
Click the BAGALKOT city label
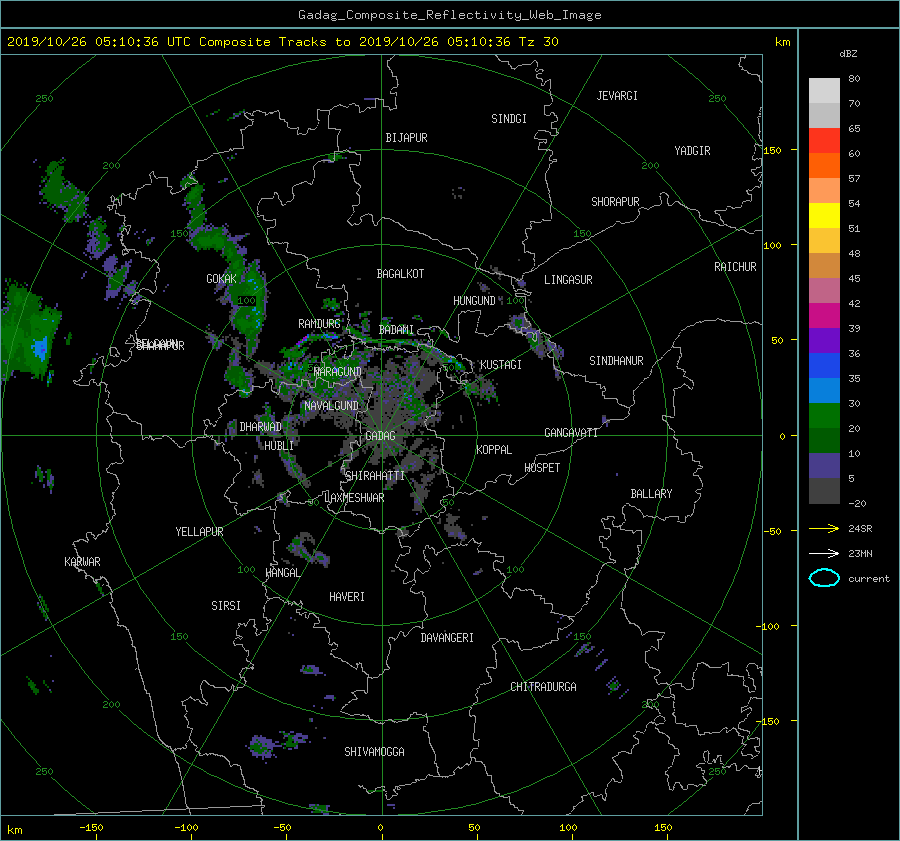tap(400, 274)
